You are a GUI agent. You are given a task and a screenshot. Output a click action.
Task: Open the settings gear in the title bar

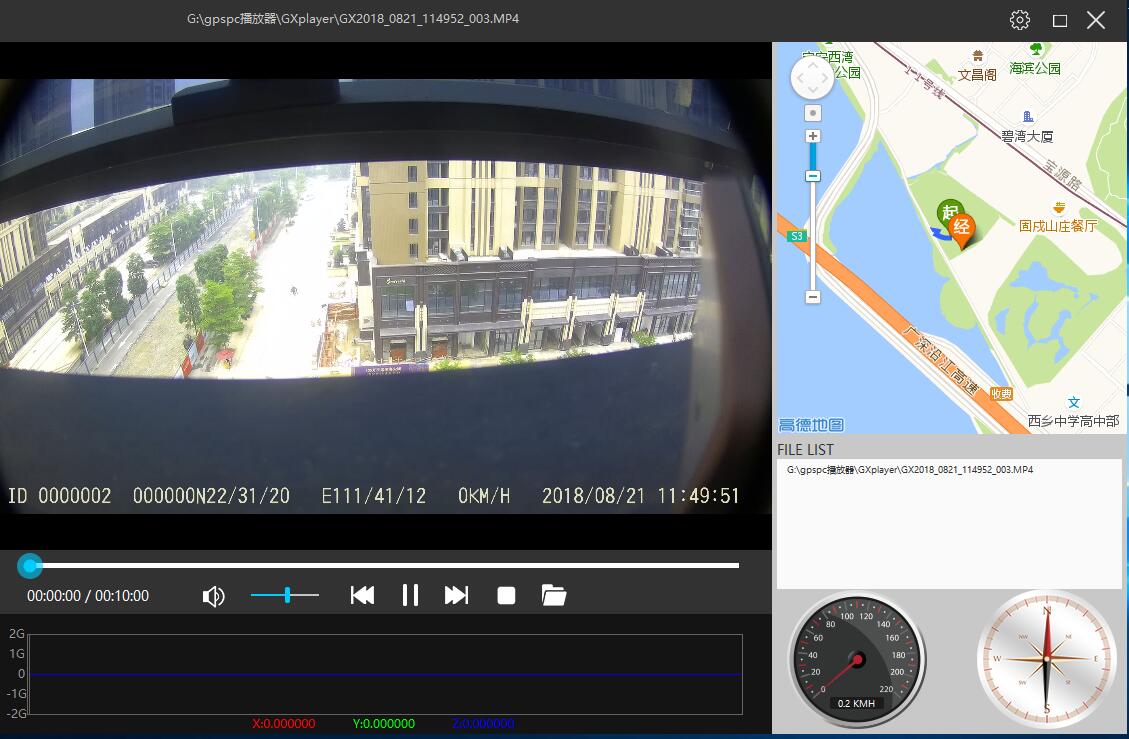pos(1019,20)
